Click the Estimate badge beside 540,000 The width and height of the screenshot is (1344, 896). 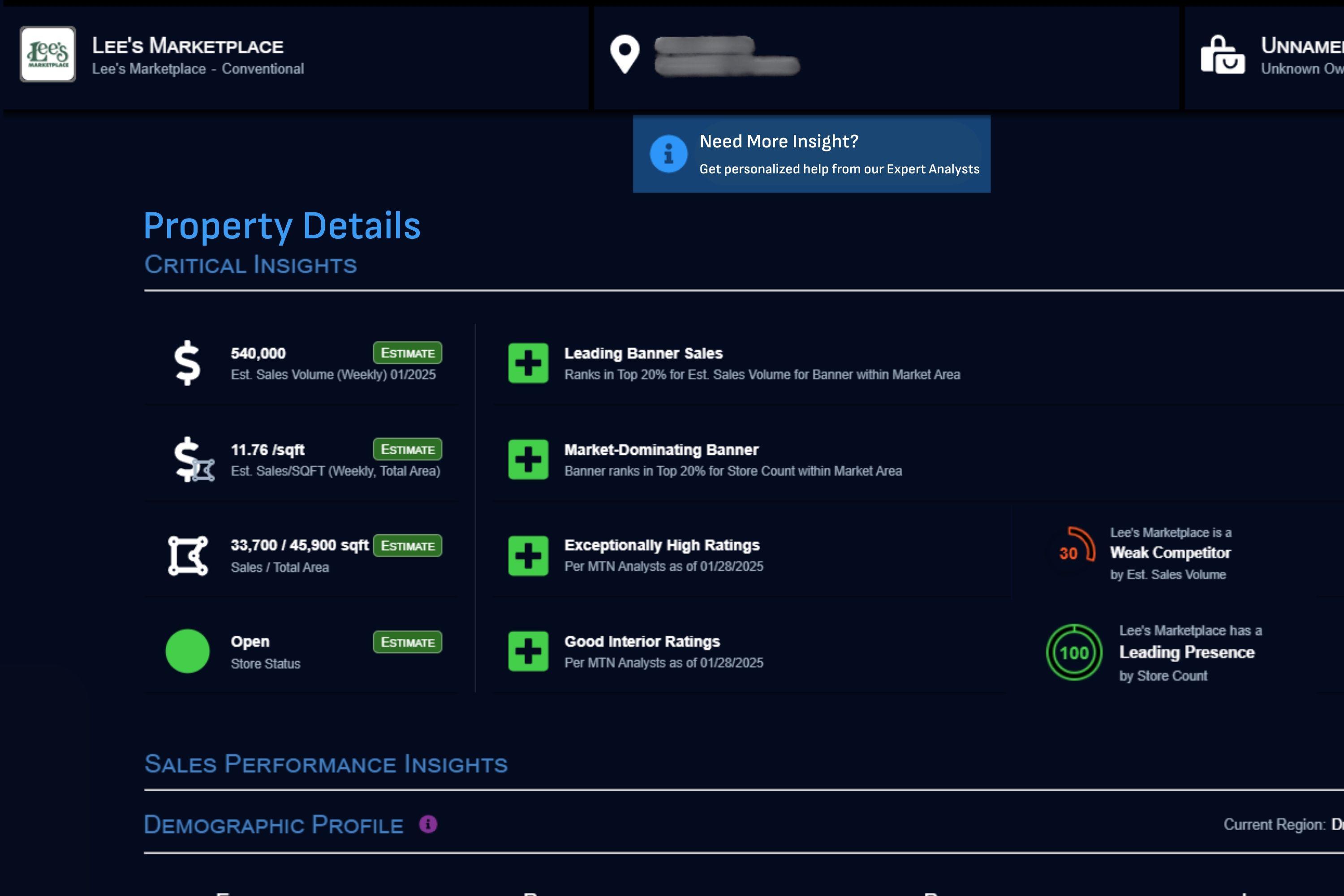tap(407, 353)
